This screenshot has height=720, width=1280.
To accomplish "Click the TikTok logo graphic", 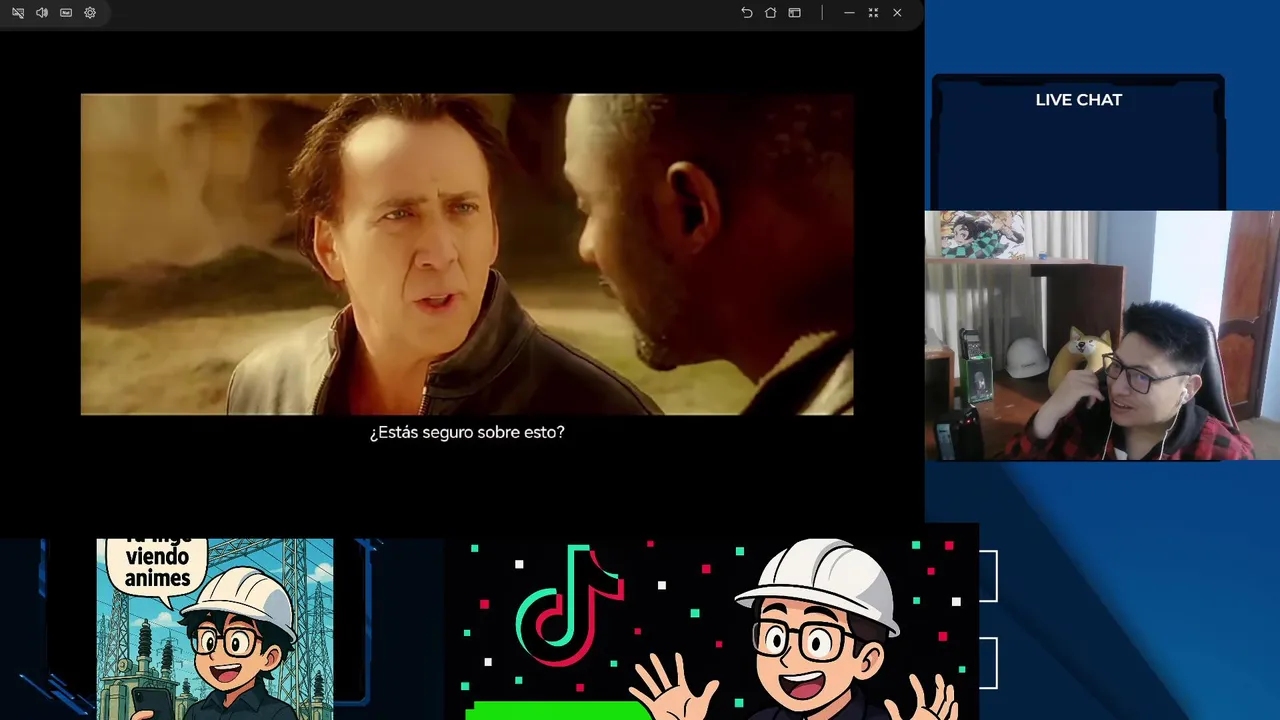I will pos(570,605).
